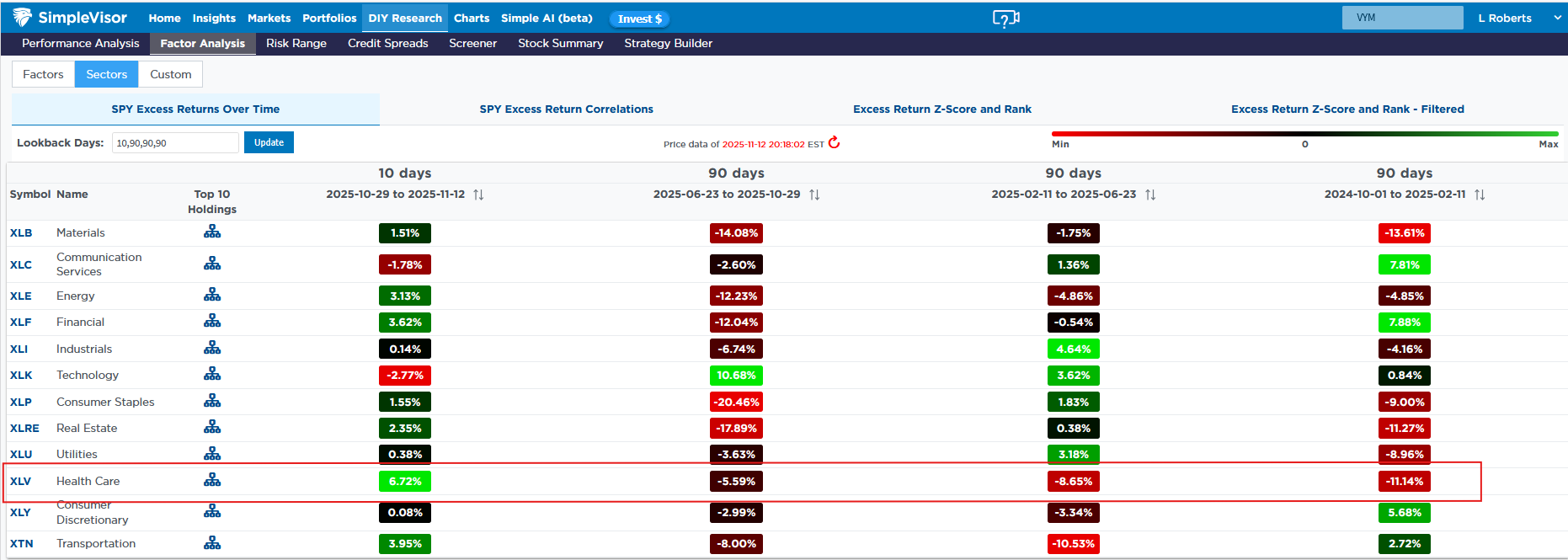
Task: Click the holdings icon for XLE Energy
Action: (x=212, y=295)
